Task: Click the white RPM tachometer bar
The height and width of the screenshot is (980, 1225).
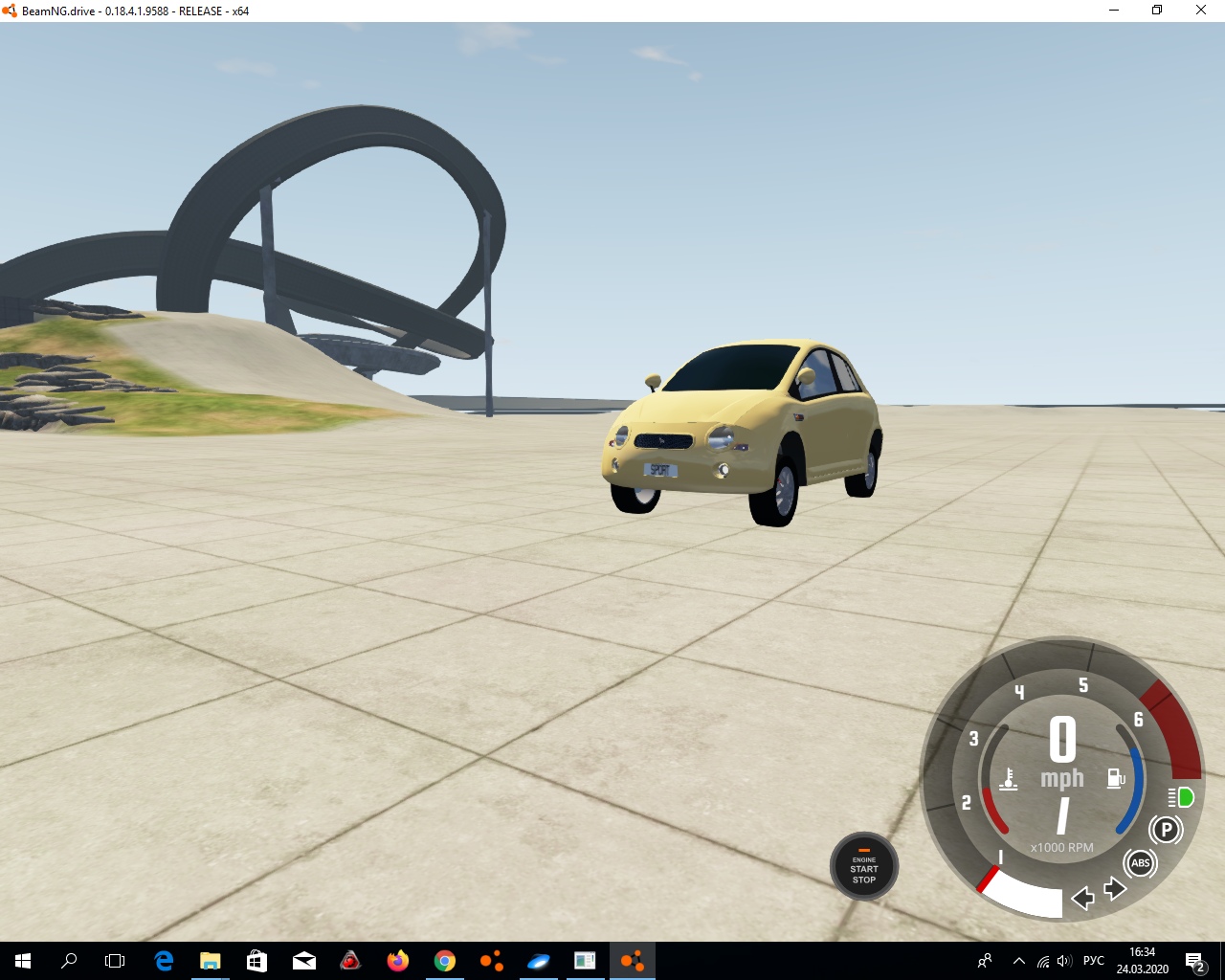Action: (x=1022, y=894)
